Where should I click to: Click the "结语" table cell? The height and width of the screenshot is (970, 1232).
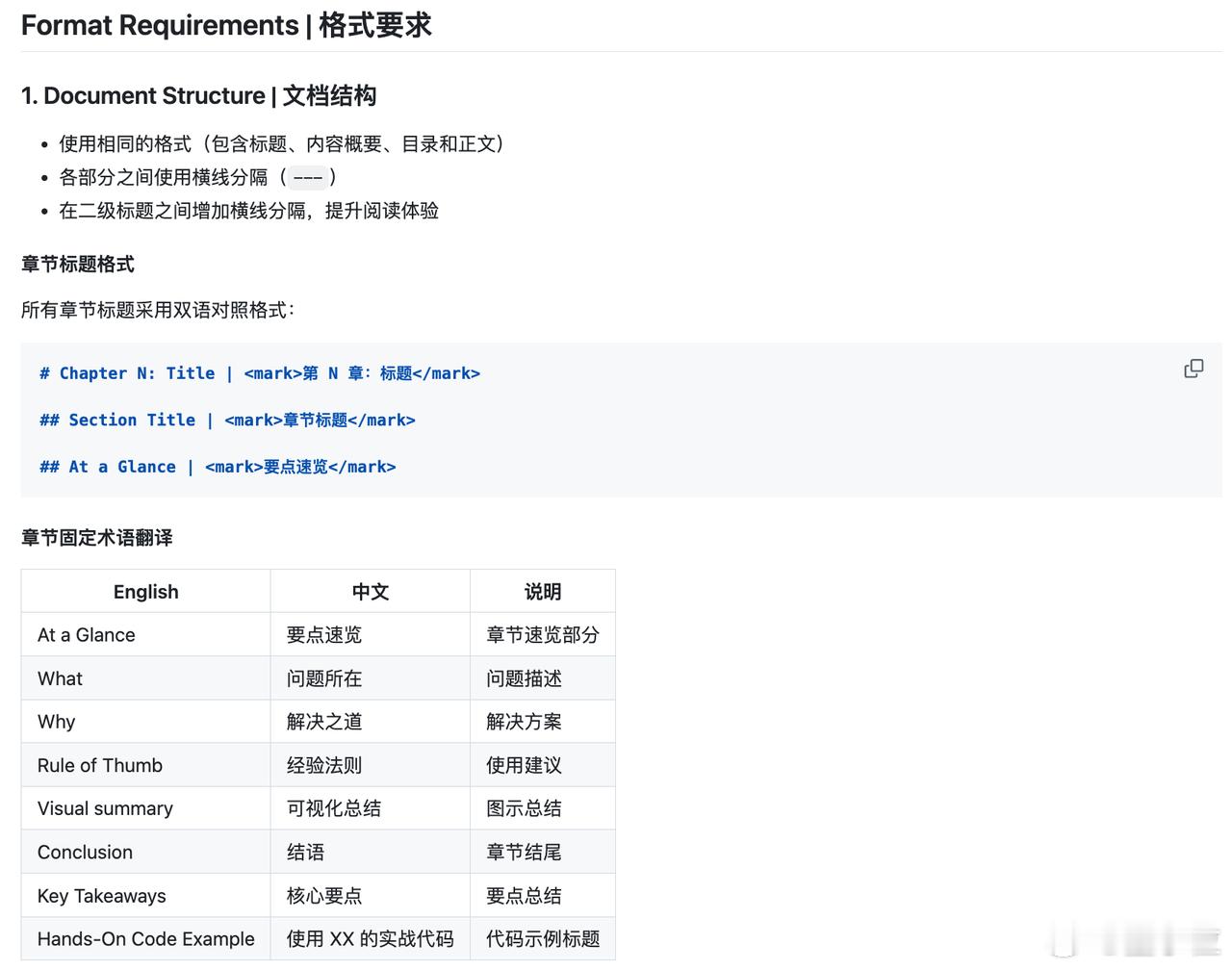[371, 852]
